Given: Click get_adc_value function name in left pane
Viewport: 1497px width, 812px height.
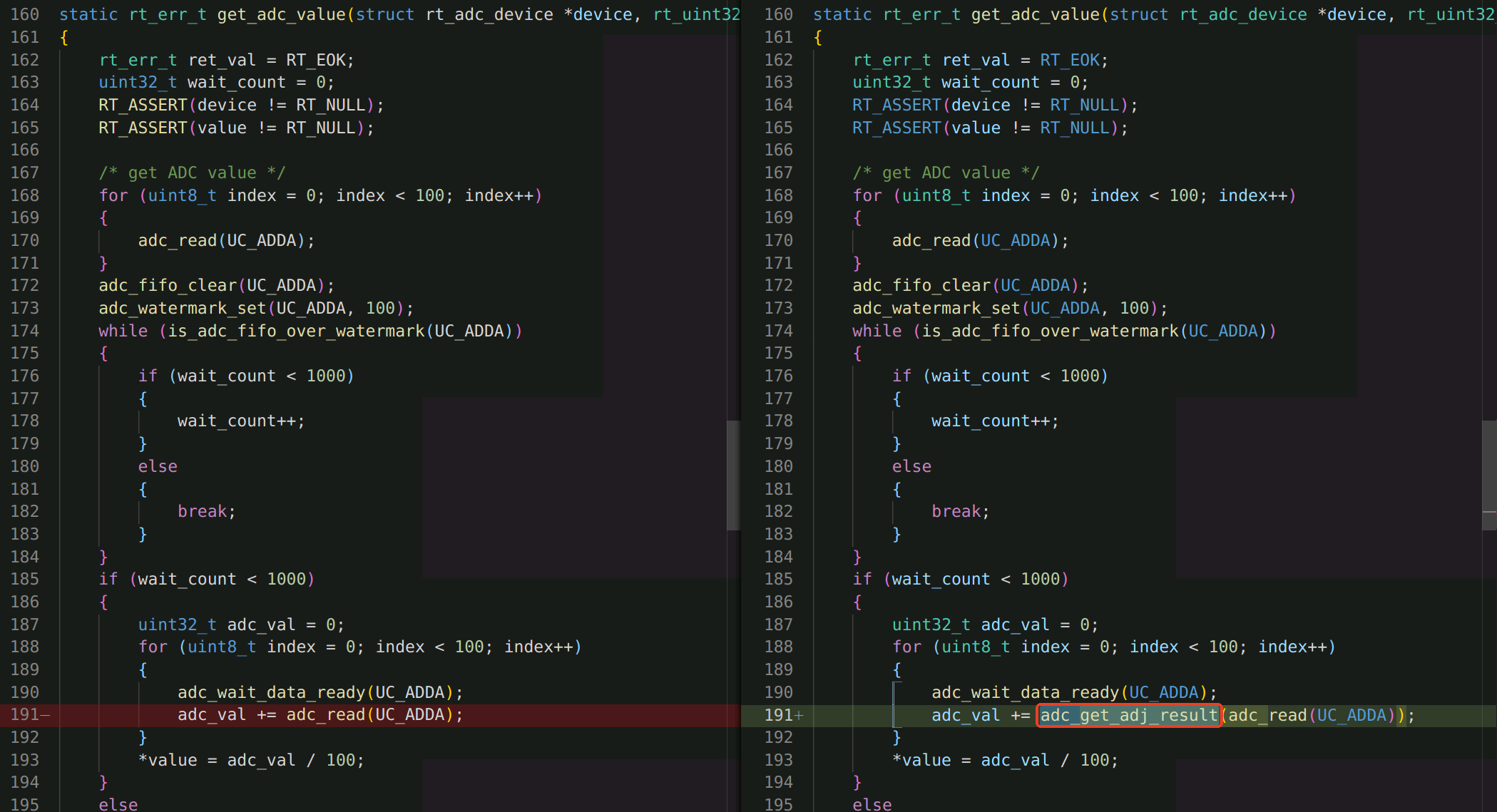Looking at the screenshot, I should pyautogui.click(x=281, y=14).
